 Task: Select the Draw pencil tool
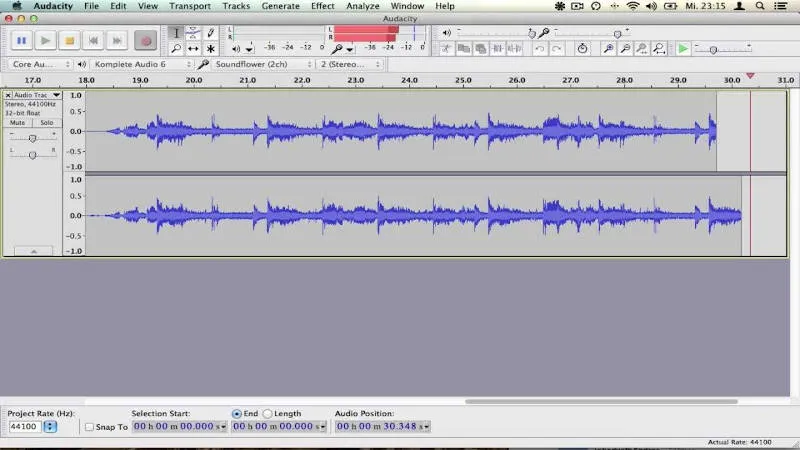pyautogui.click(x=211, y=33)
